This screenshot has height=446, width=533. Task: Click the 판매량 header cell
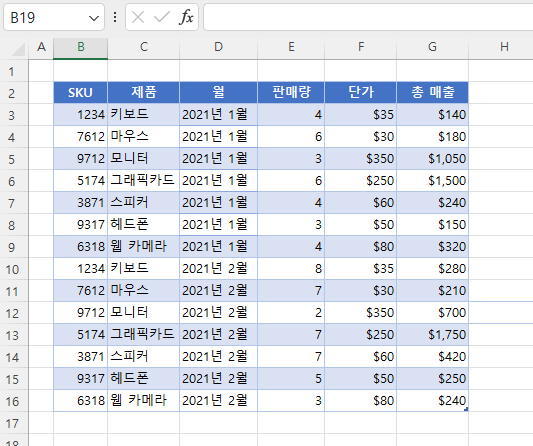pos(291,92)
